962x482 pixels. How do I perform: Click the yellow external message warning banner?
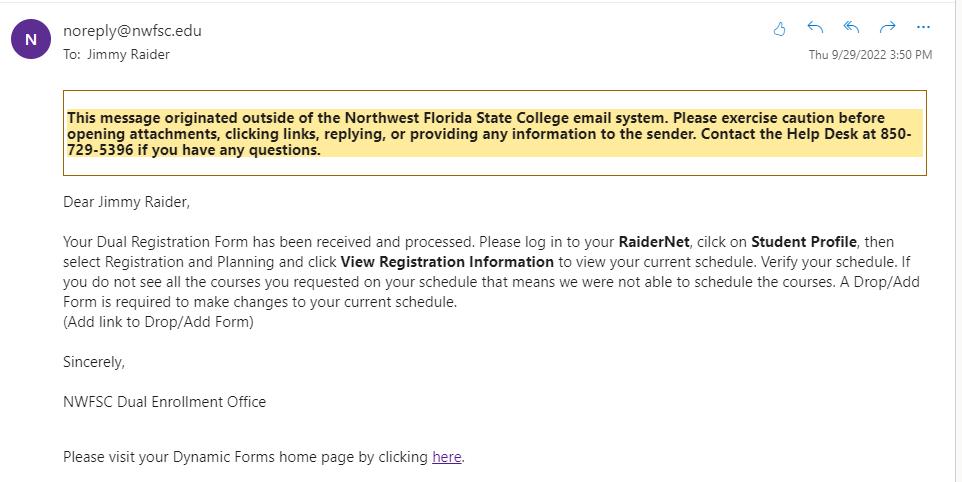coord(495,134)
